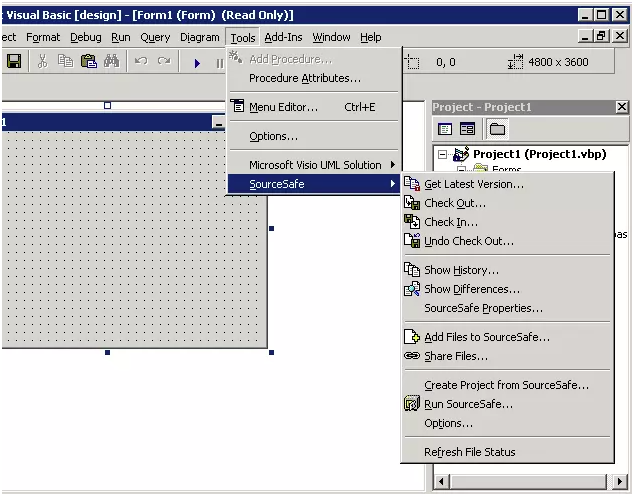
Task: Click the Copy toolbar icon
Action: pos(65,61)
